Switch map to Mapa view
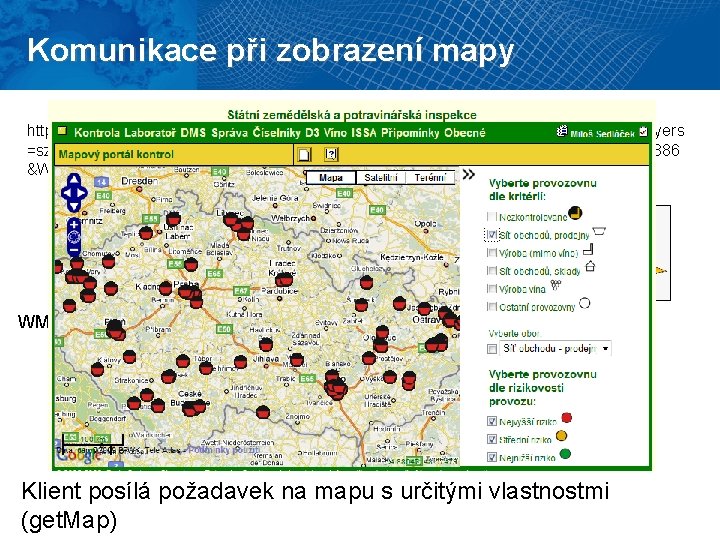 click(x=331, y=177)
